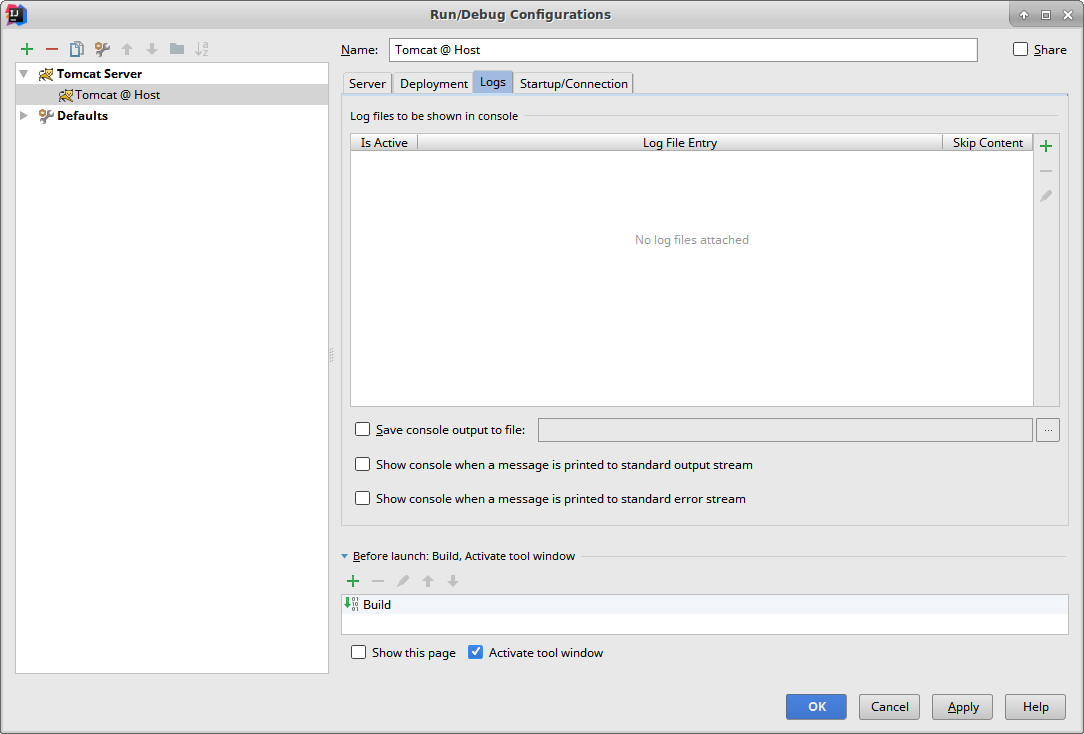Click the green plus to add new configuration
The image size is (1084, 734).
[x=27, y=49]
